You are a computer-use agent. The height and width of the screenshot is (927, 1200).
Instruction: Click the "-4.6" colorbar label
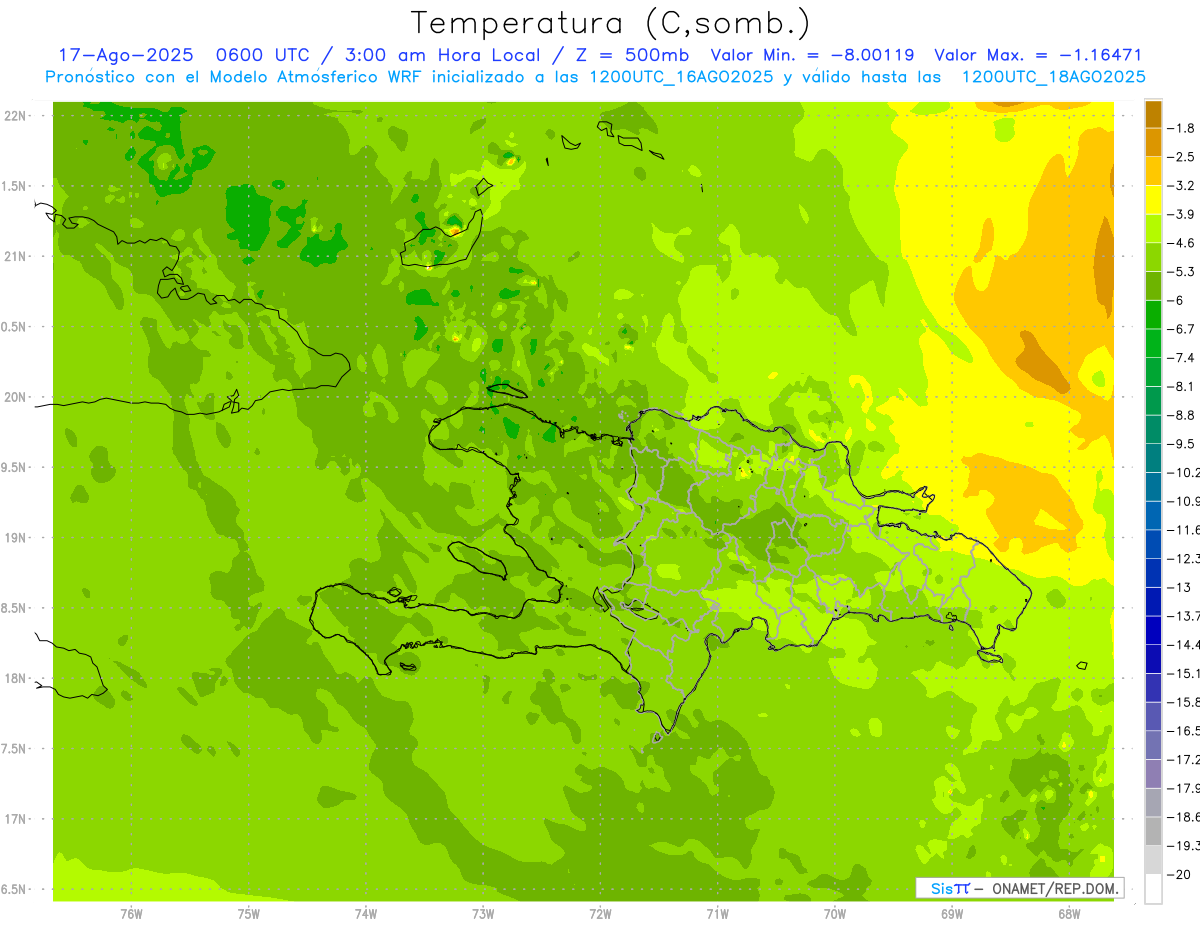point(1182,243)
